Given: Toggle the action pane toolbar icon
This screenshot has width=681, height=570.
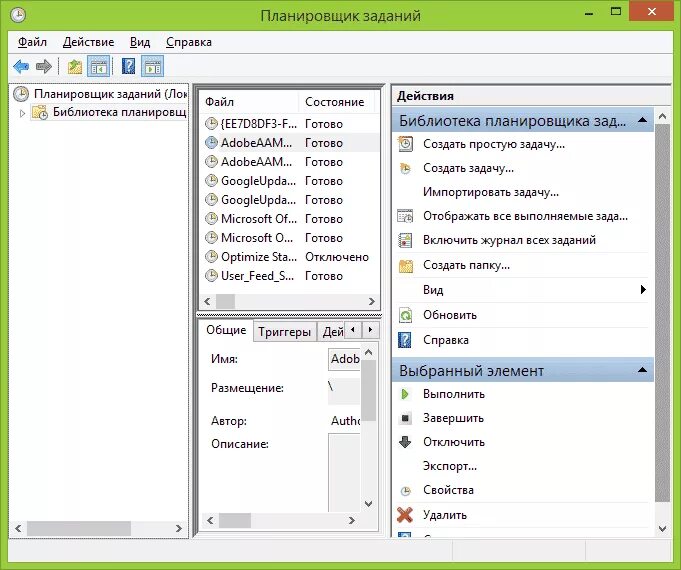Looking at the screenshot, I should (x=152, y=66).
